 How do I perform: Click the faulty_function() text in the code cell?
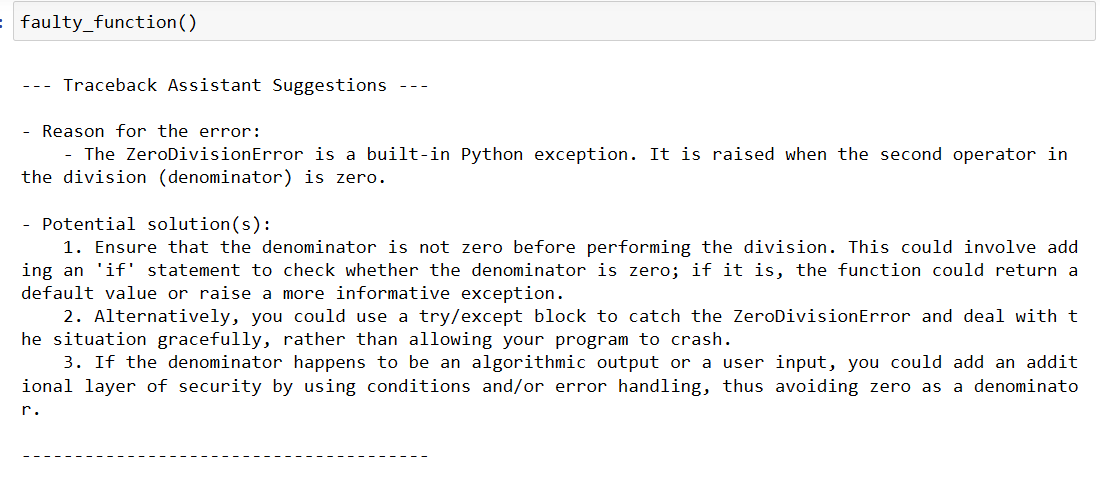pos(109,22)
